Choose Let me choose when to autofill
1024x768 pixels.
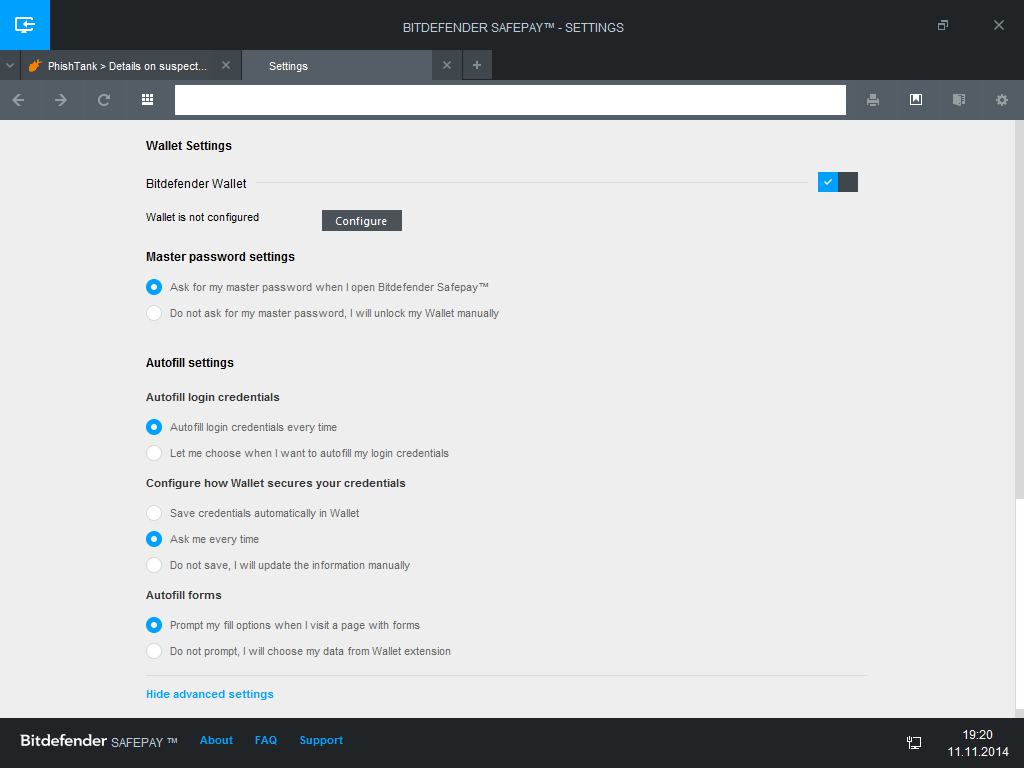point(154,453)
